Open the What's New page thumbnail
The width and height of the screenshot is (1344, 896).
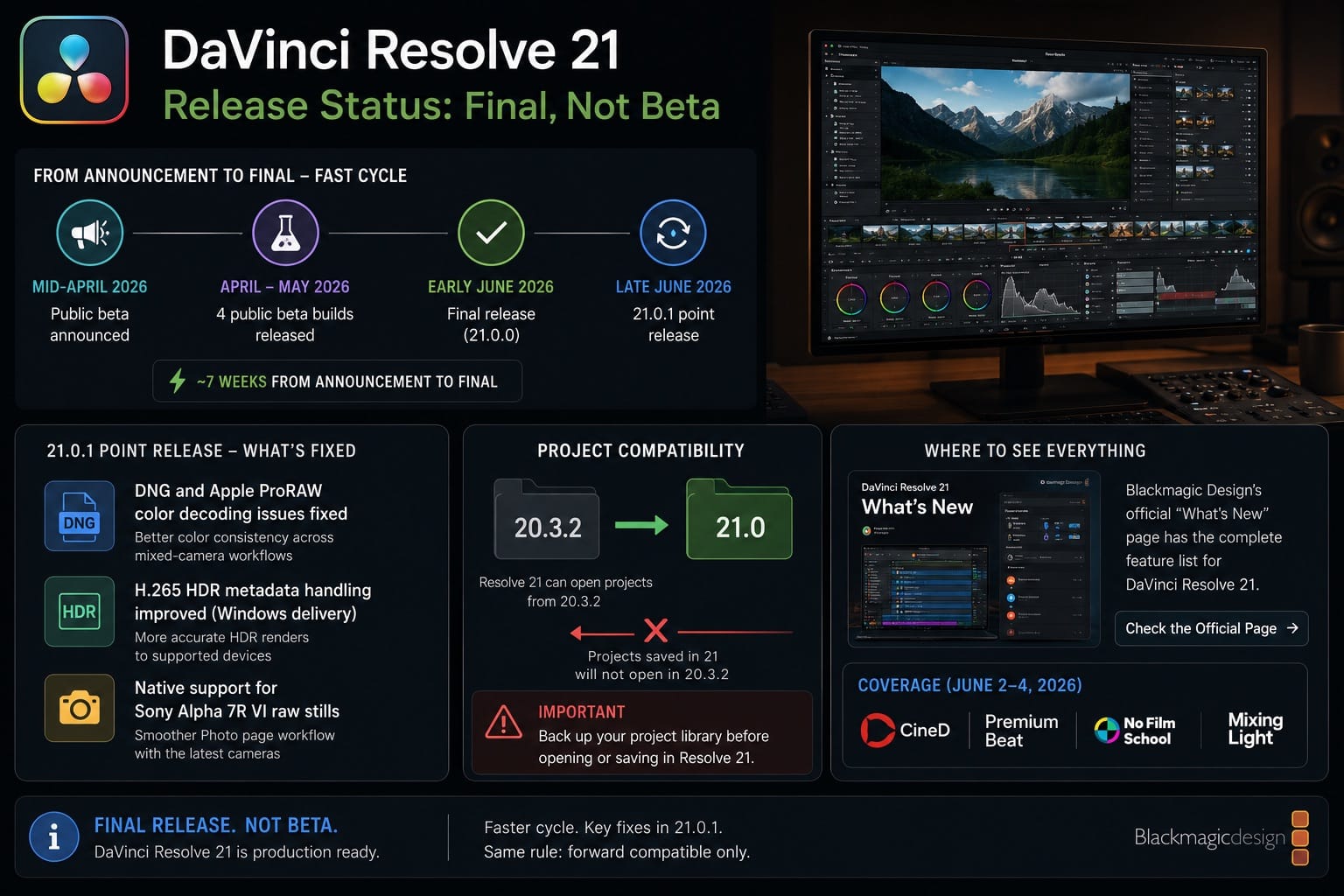[973, 559]
